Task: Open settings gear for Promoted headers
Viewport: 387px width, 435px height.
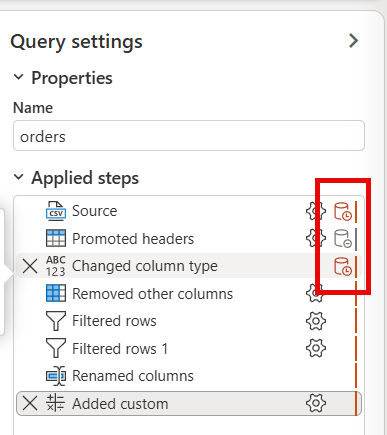Action: coord(316,238)
